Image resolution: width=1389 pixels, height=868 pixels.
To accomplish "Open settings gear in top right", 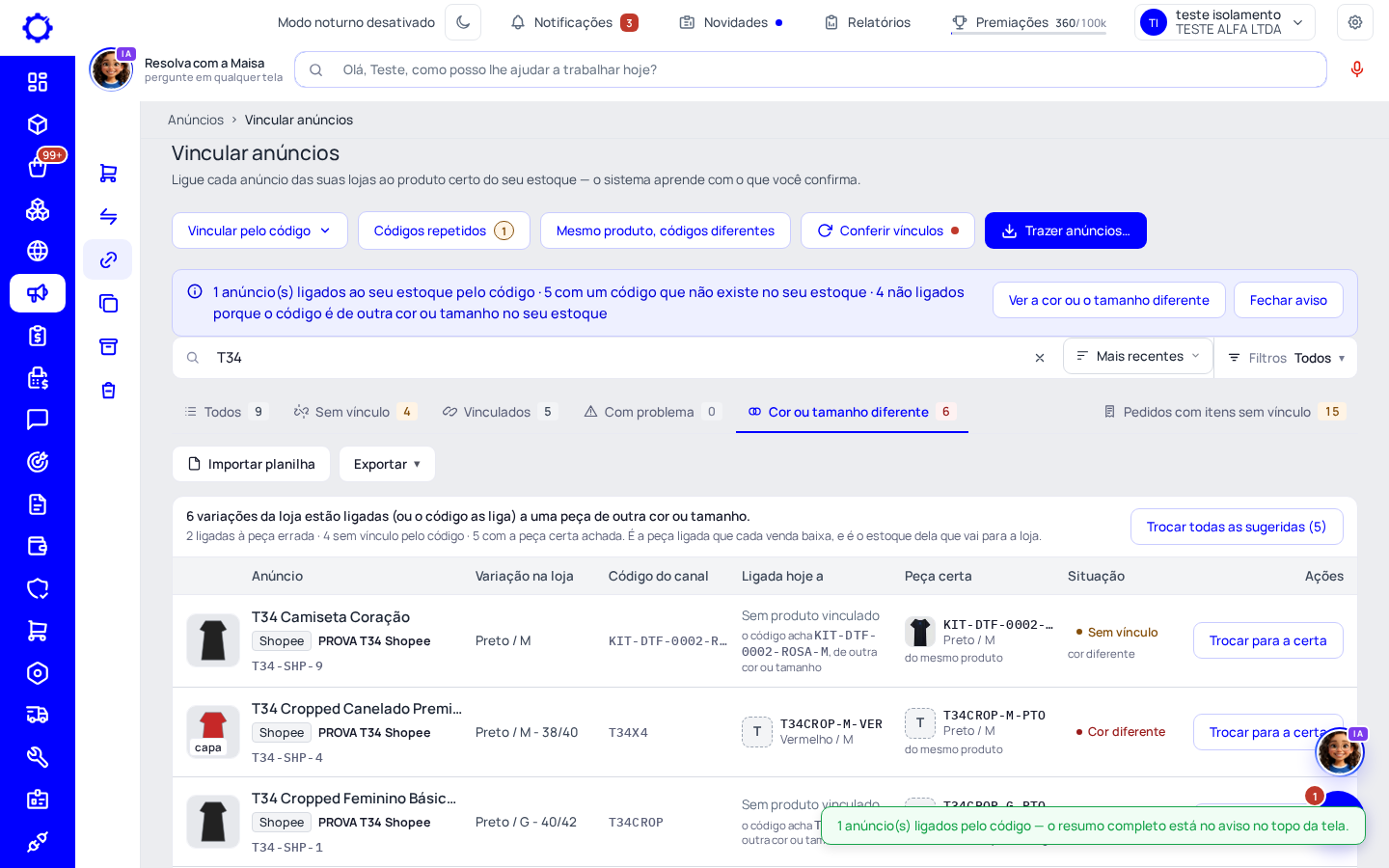I will [1355, 22].
